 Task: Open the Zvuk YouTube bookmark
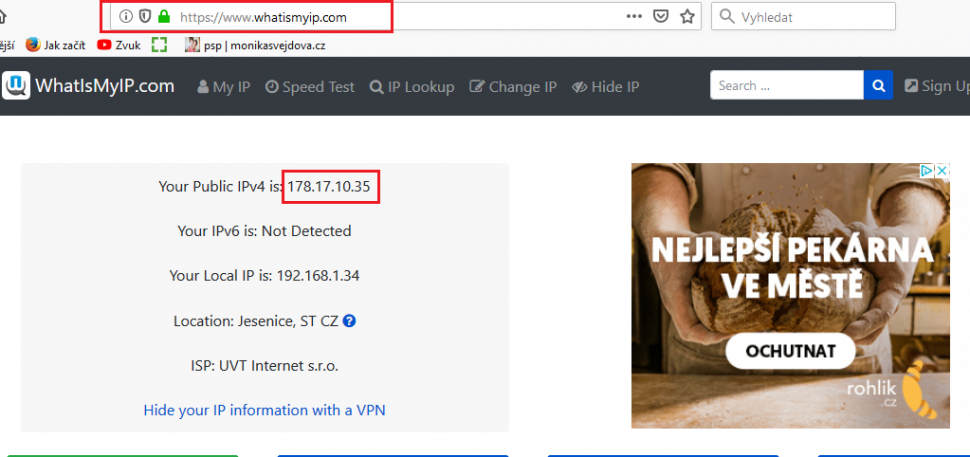[x=119, y=45]
